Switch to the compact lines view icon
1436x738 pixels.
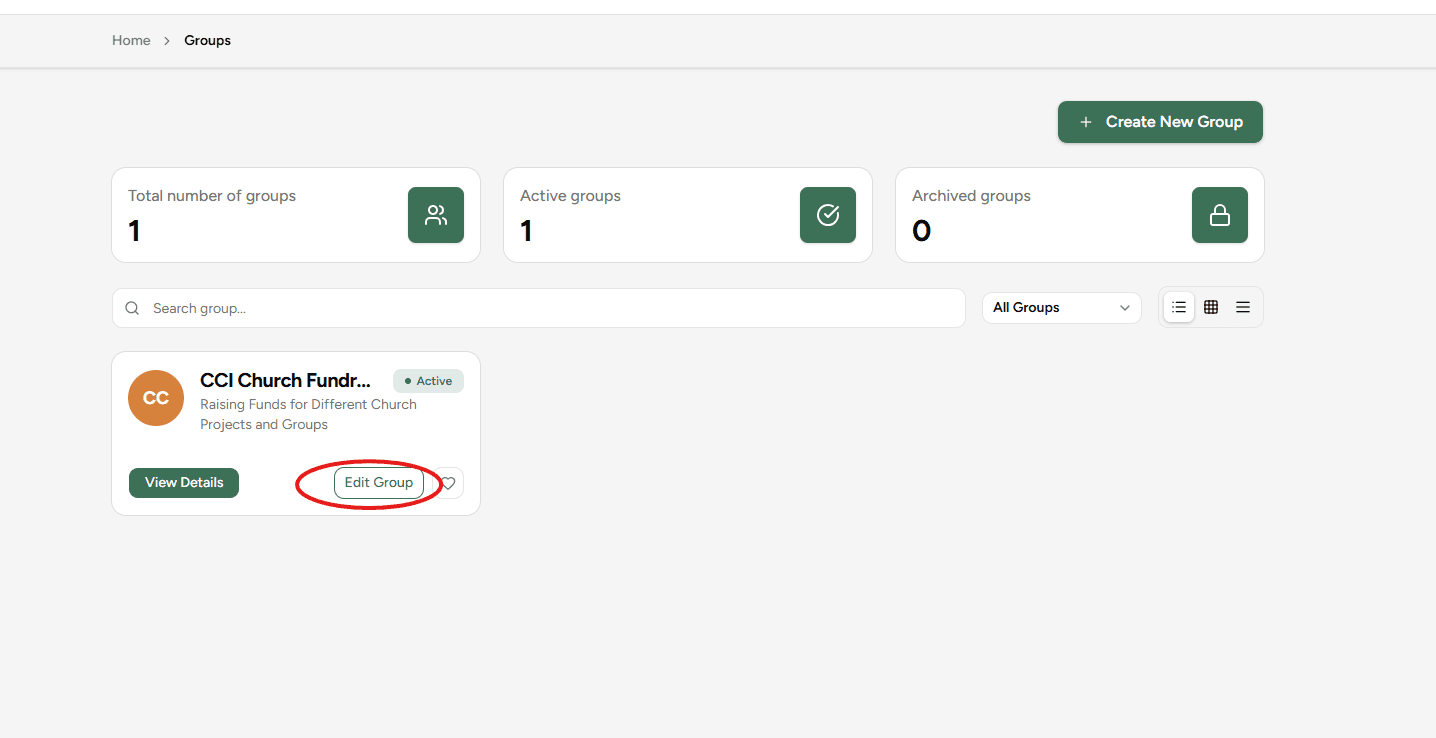(1243, 307)
